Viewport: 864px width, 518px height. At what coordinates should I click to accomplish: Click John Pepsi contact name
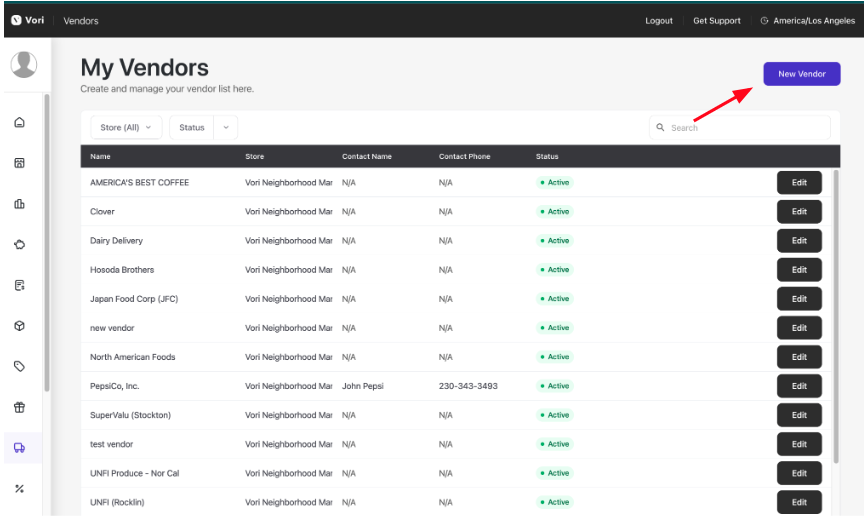point(363,386)
